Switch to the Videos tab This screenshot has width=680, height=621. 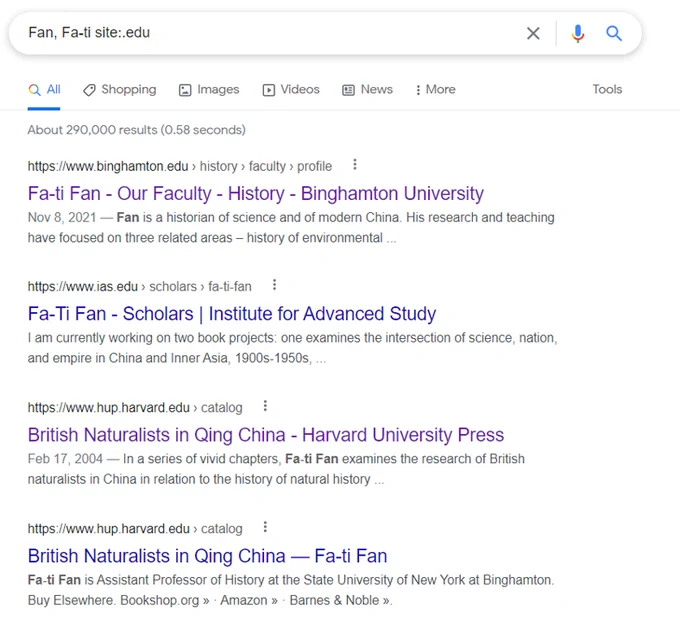291,90
